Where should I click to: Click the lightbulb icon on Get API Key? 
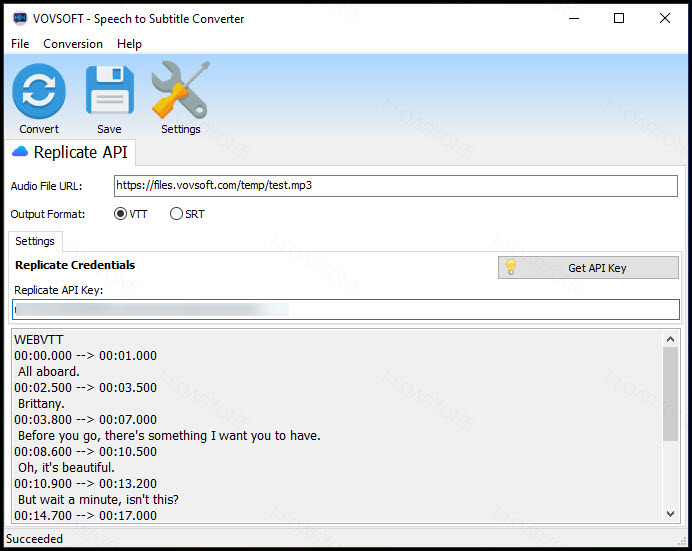(511, 267)
